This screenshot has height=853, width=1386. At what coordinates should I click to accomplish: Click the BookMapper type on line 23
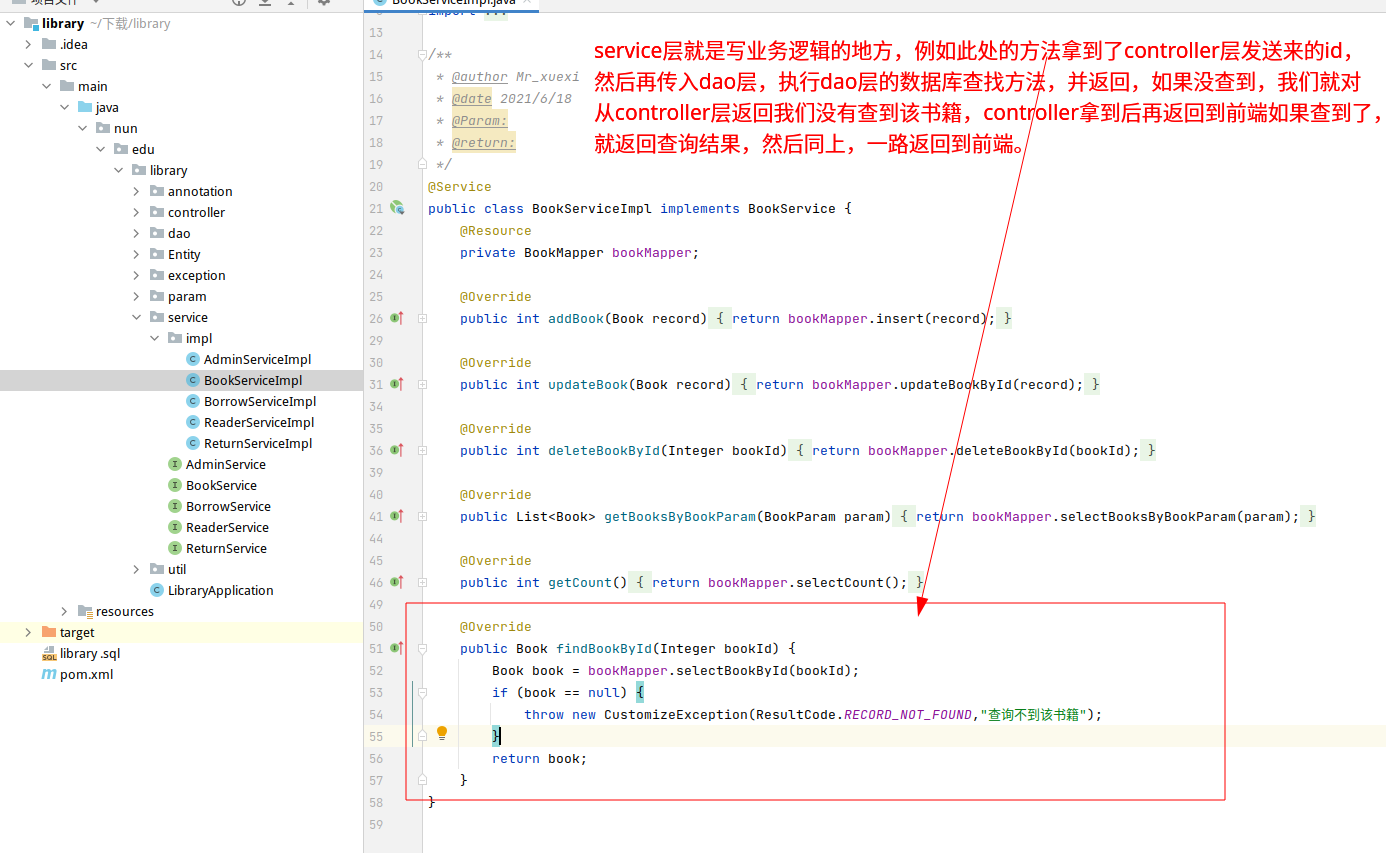564,253
